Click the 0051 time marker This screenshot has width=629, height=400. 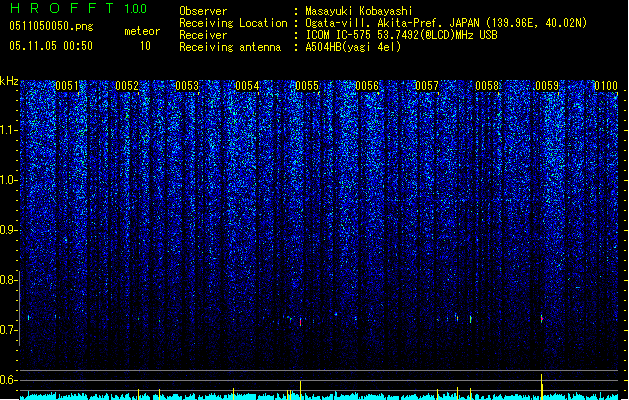coord(67,86)
